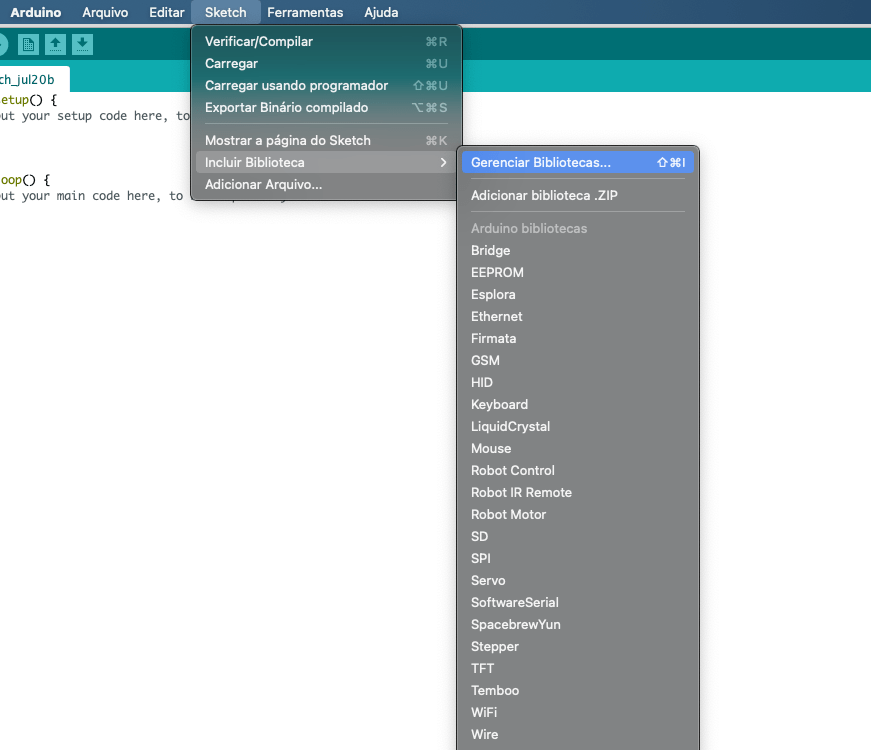The image size is (871, 750).
Task: Select Adicionar Arquivo... entry
Action: [326, 184]
